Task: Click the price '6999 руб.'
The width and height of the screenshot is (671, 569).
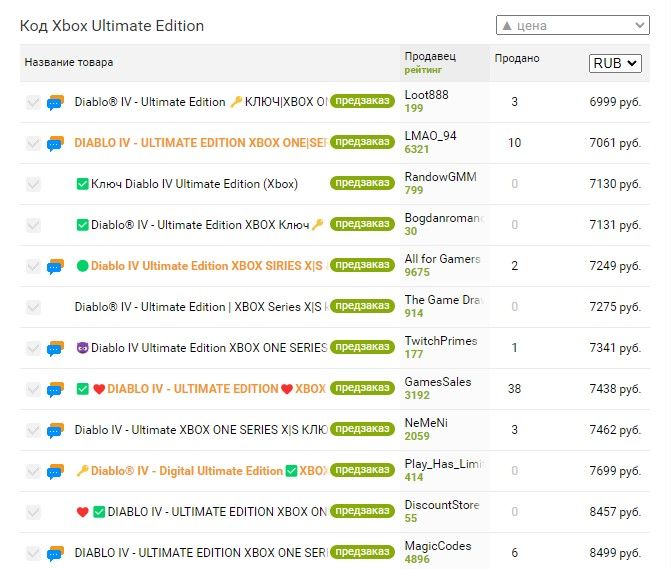Action: click(x=615, y=102)
